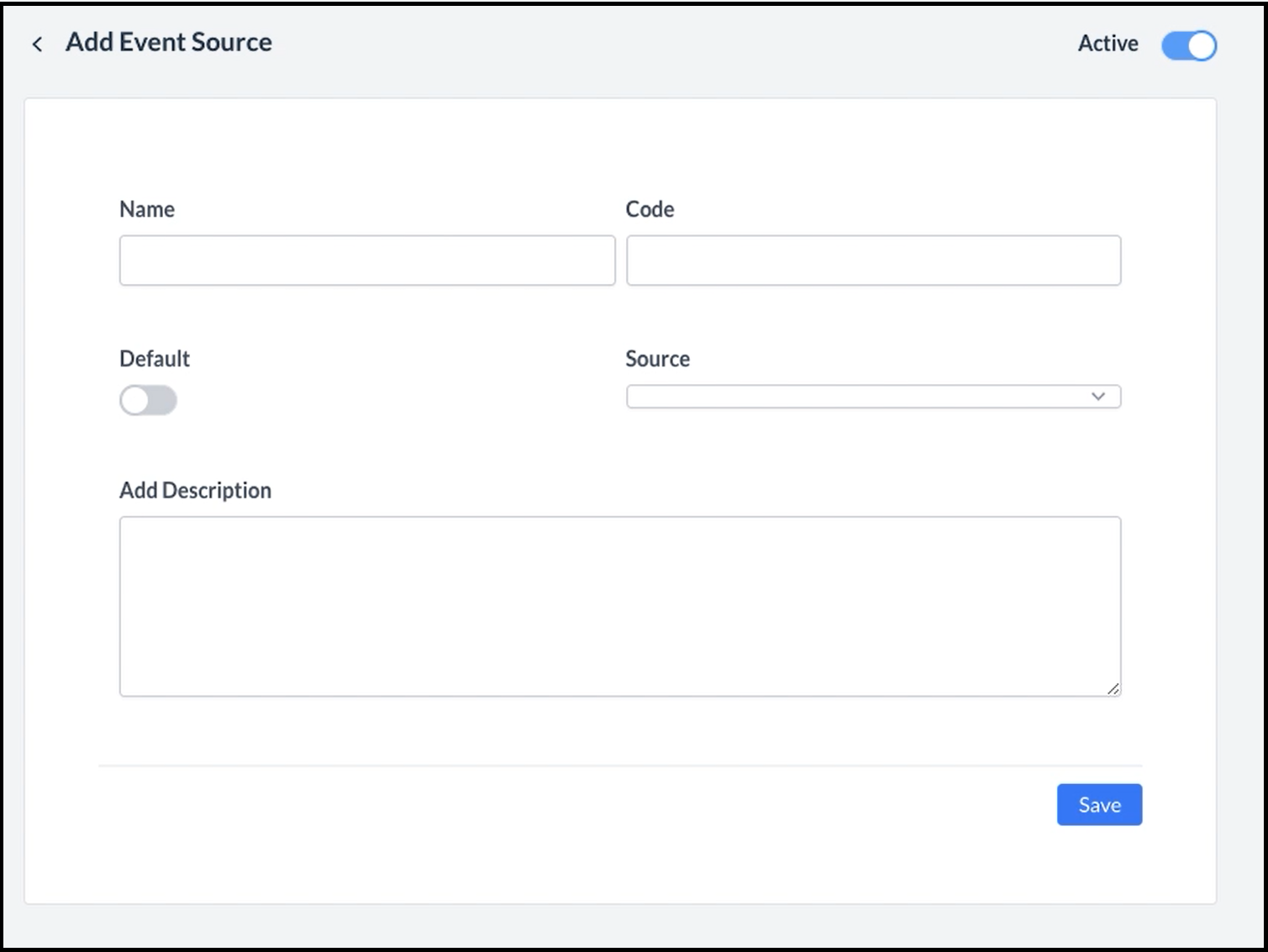Screen dimensions: 1268x952
Task: Click into the Code text field
Action: click(x=873, y=260)
